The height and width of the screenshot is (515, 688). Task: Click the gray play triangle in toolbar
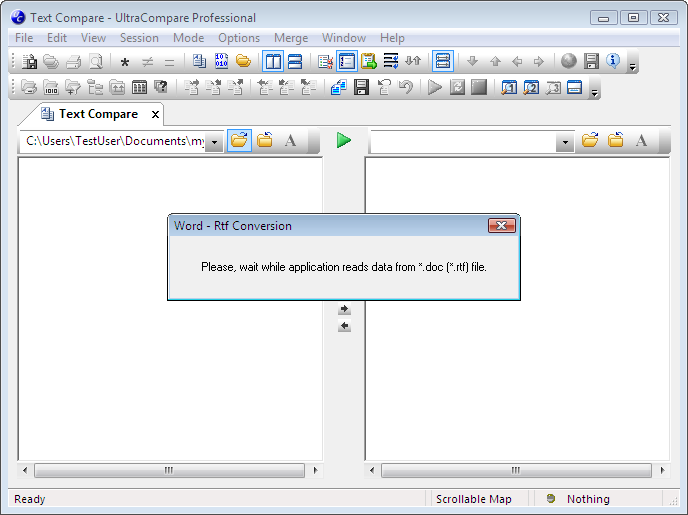coord(435,87)
